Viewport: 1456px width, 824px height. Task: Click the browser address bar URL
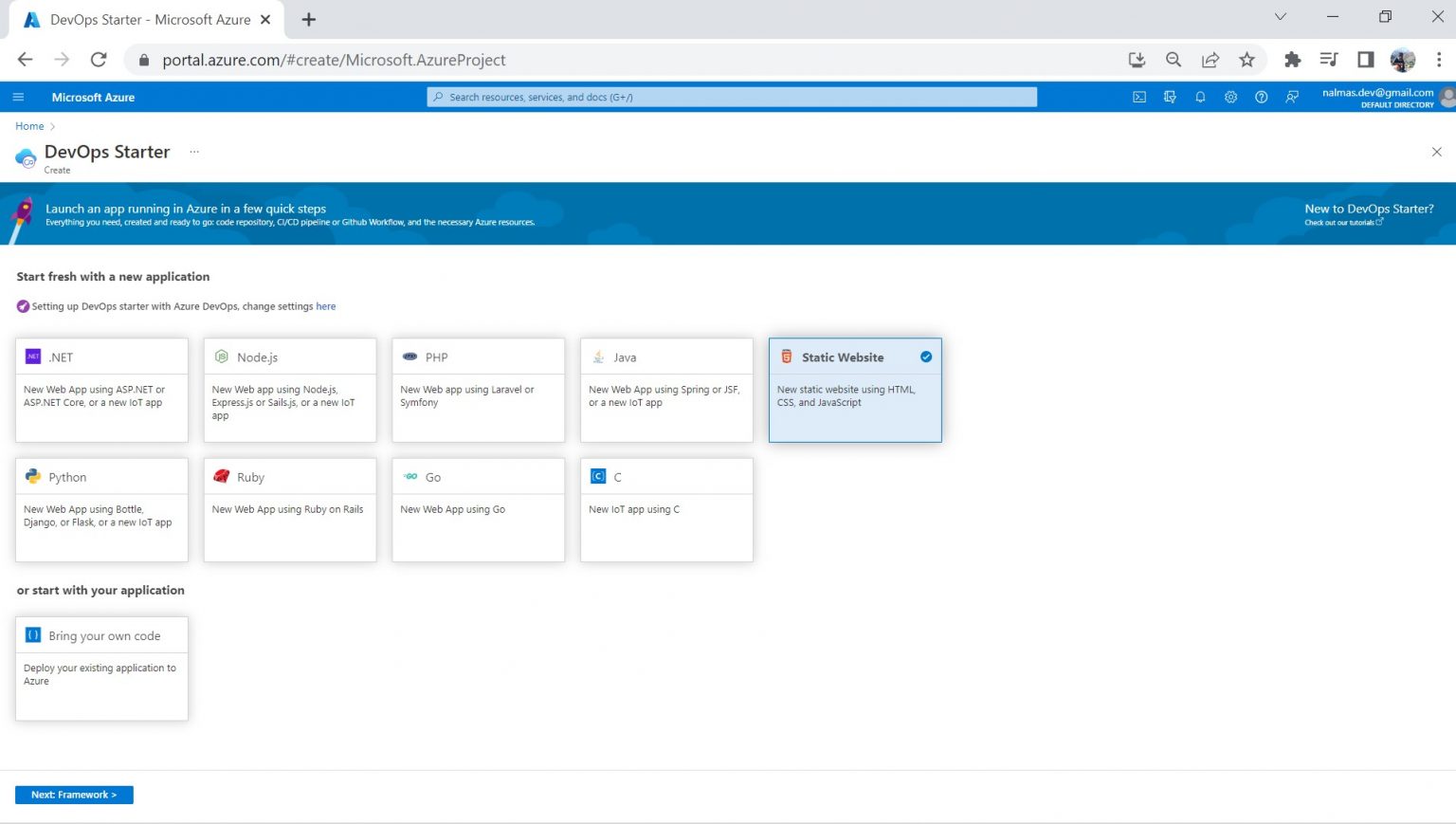(x=334, y=60)
